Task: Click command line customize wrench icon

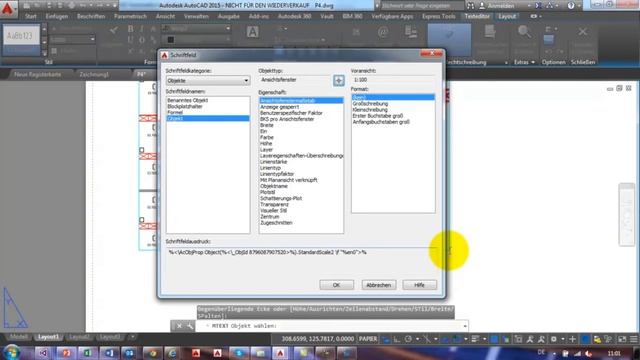Action: (190, 326)
